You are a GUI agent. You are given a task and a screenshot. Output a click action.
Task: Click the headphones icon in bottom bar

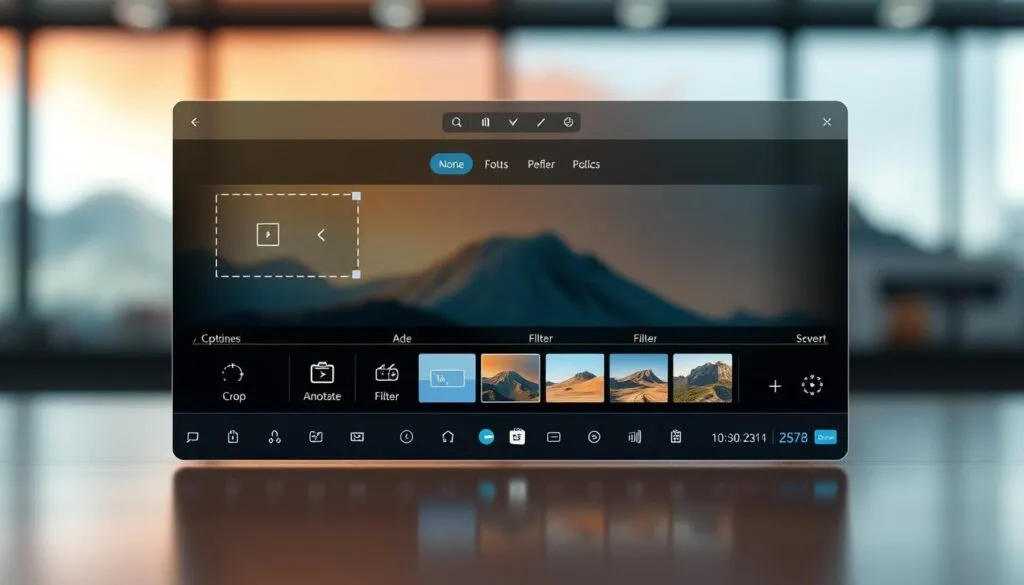pyautogui.click(x=448, y=437)
